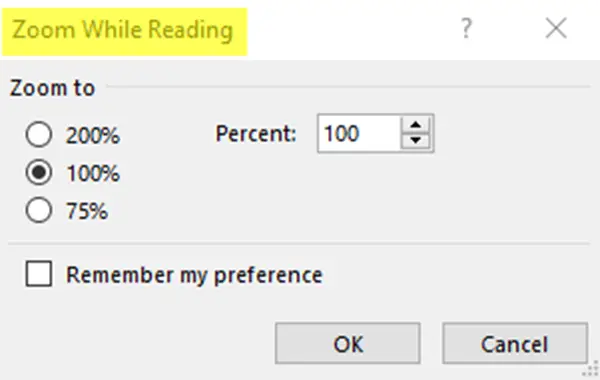Close the Zoom While Reading dialog
The width and height of the screenshot is (600, 380).
tap(556, 29)
